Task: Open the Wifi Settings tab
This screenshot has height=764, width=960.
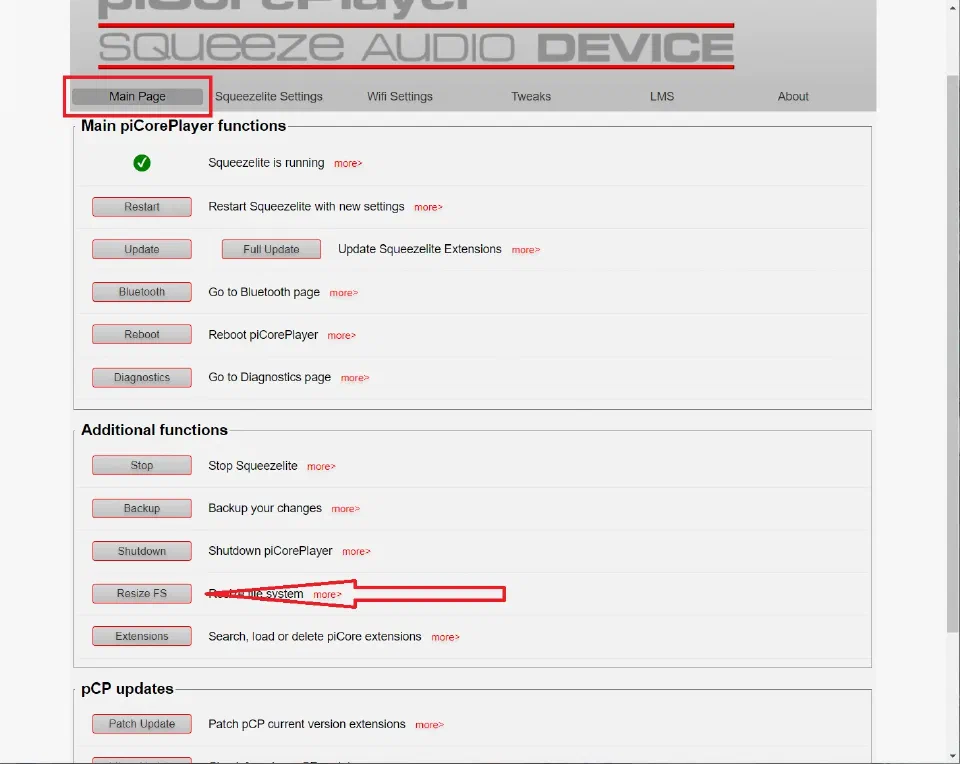Action: click(x=400, y=96)
